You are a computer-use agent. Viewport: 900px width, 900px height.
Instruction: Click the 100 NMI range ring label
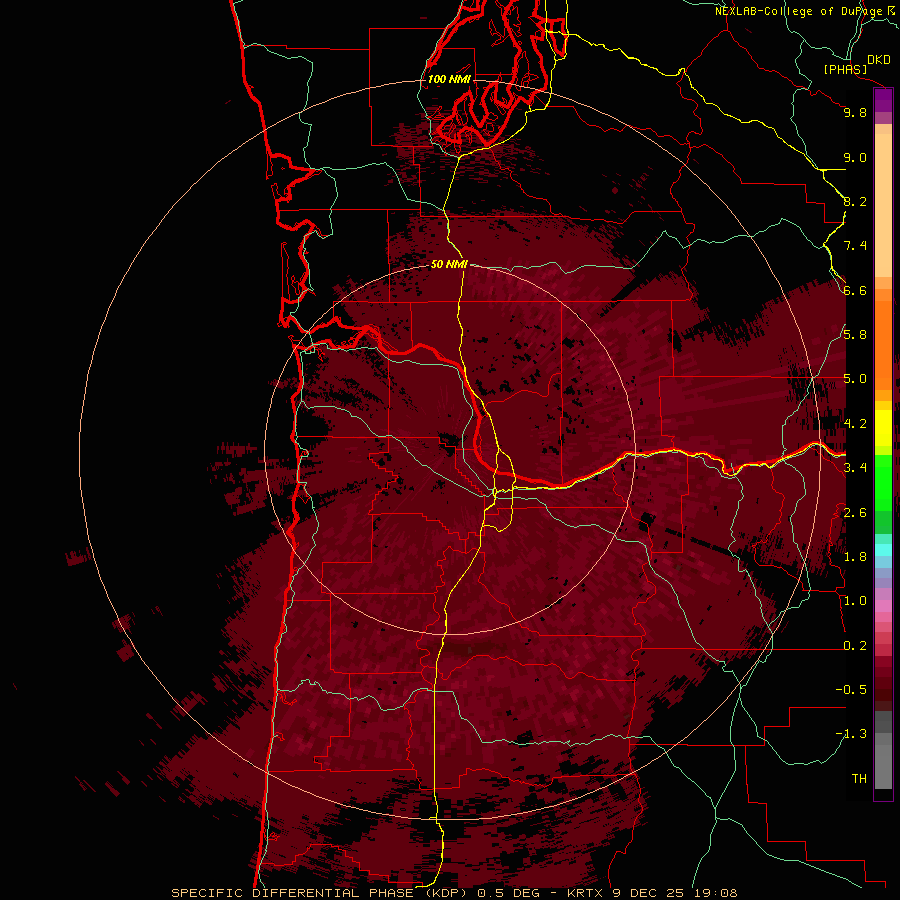(x=449, y=79)
